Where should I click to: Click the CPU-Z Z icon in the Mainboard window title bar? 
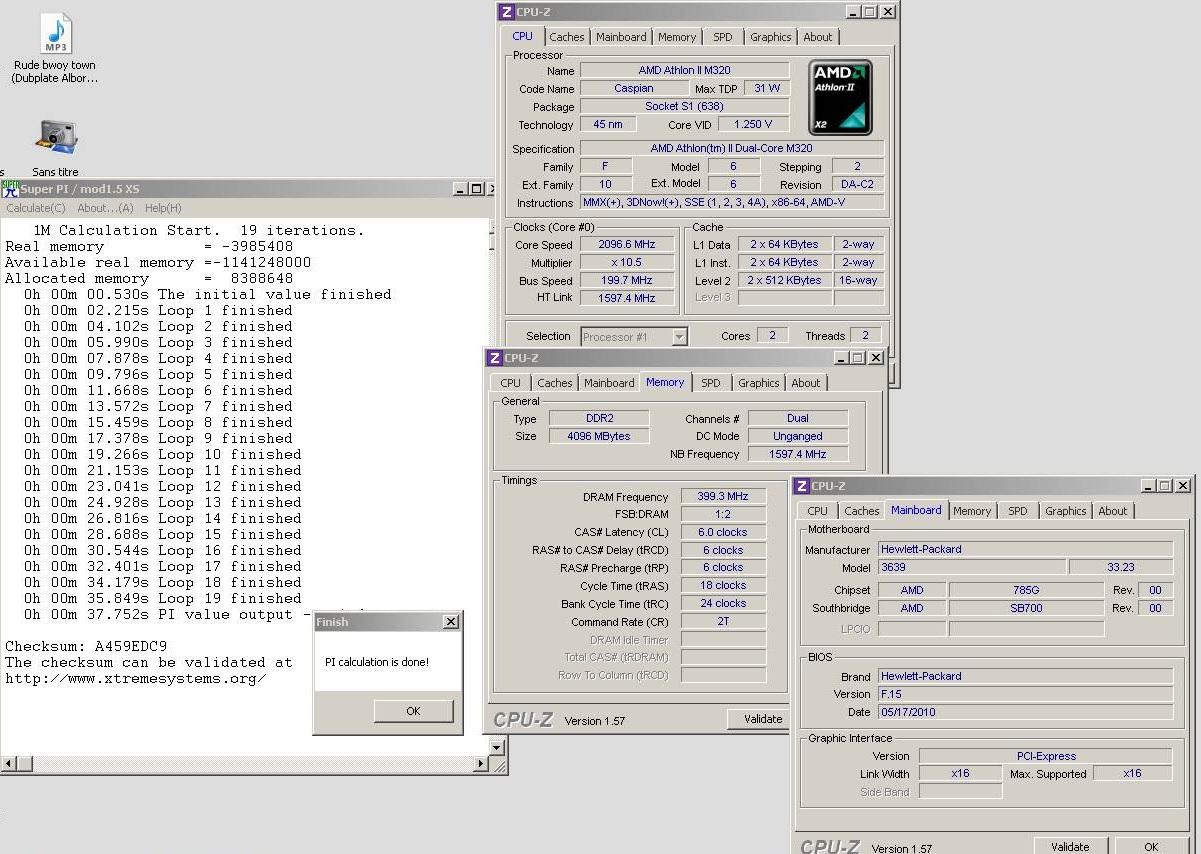click(802, 486)
